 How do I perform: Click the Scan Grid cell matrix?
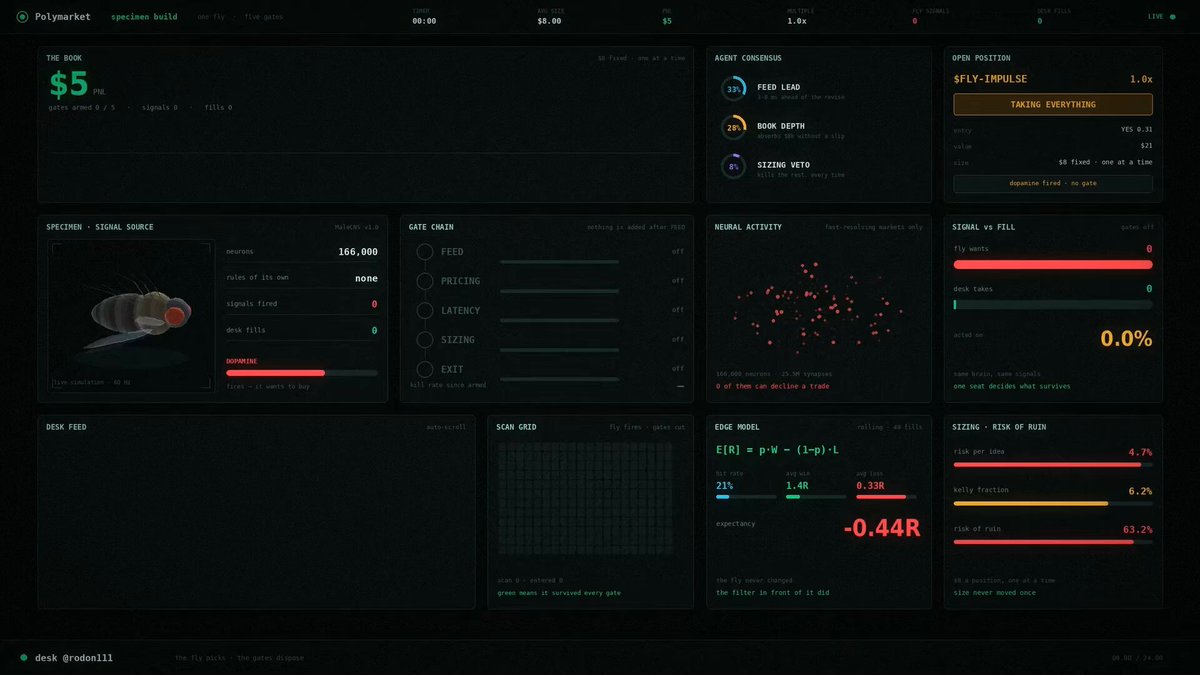click(586, 498)
